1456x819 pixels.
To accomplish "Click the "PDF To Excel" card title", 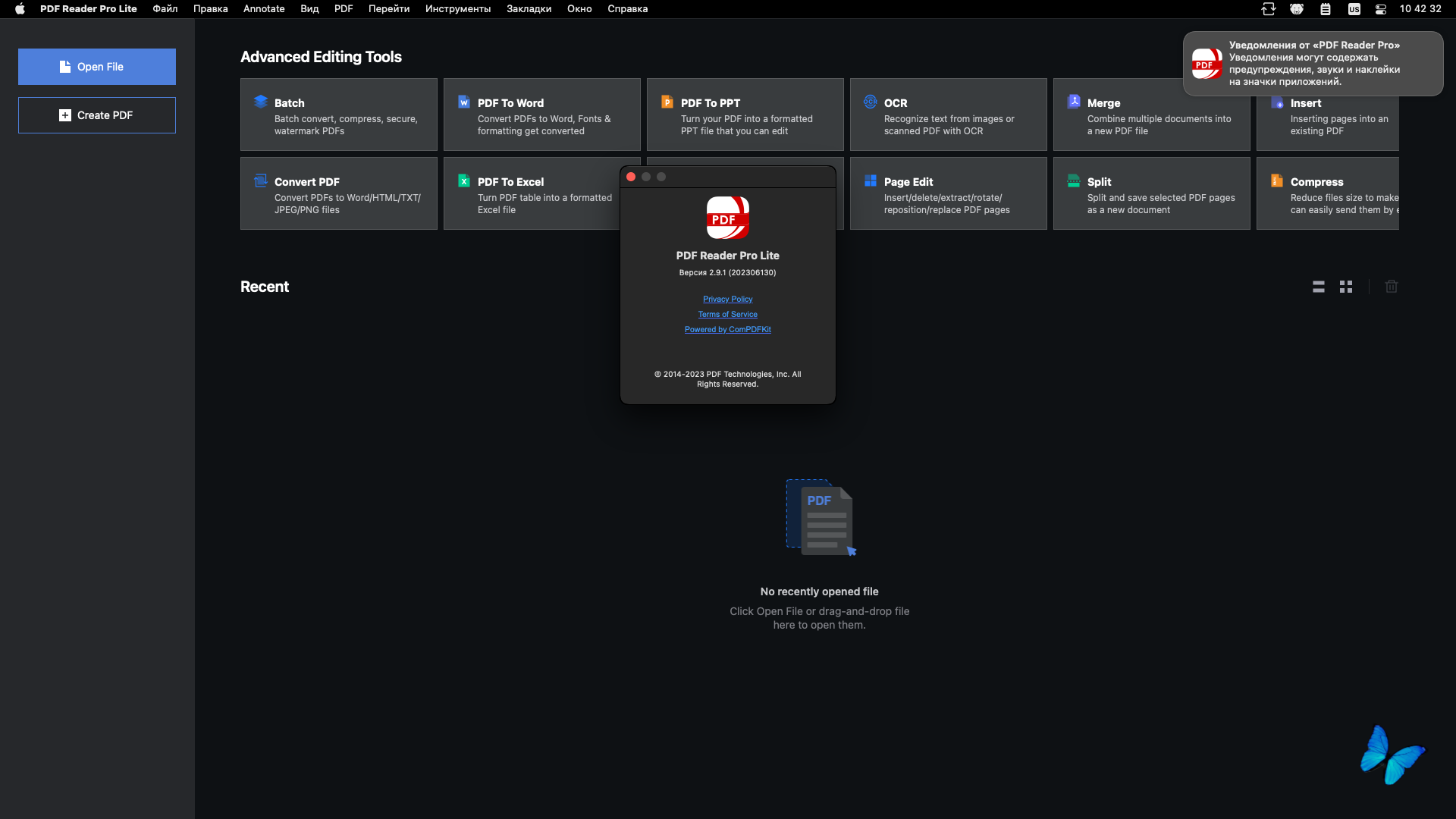I will [x=511, y=182].
